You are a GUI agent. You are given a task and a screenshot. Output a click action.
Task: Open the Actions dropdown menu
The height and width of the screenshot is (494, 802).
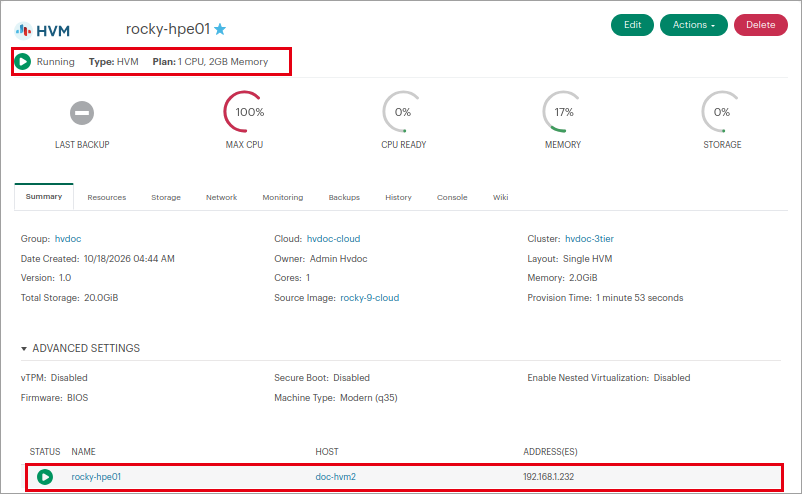[x=694, y=25]
